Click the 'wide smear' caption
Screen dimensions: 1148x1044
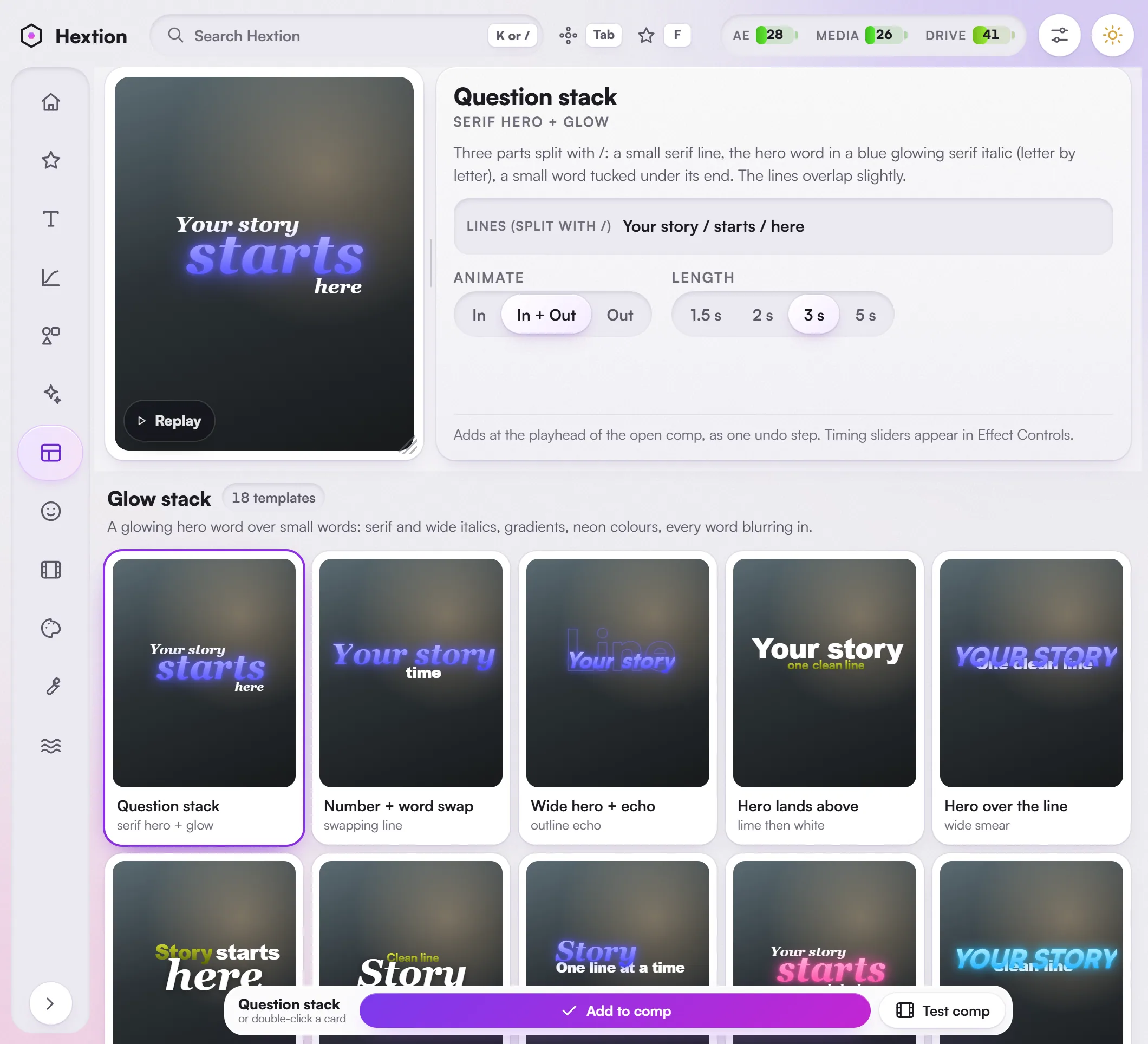[x=976, y=825]
